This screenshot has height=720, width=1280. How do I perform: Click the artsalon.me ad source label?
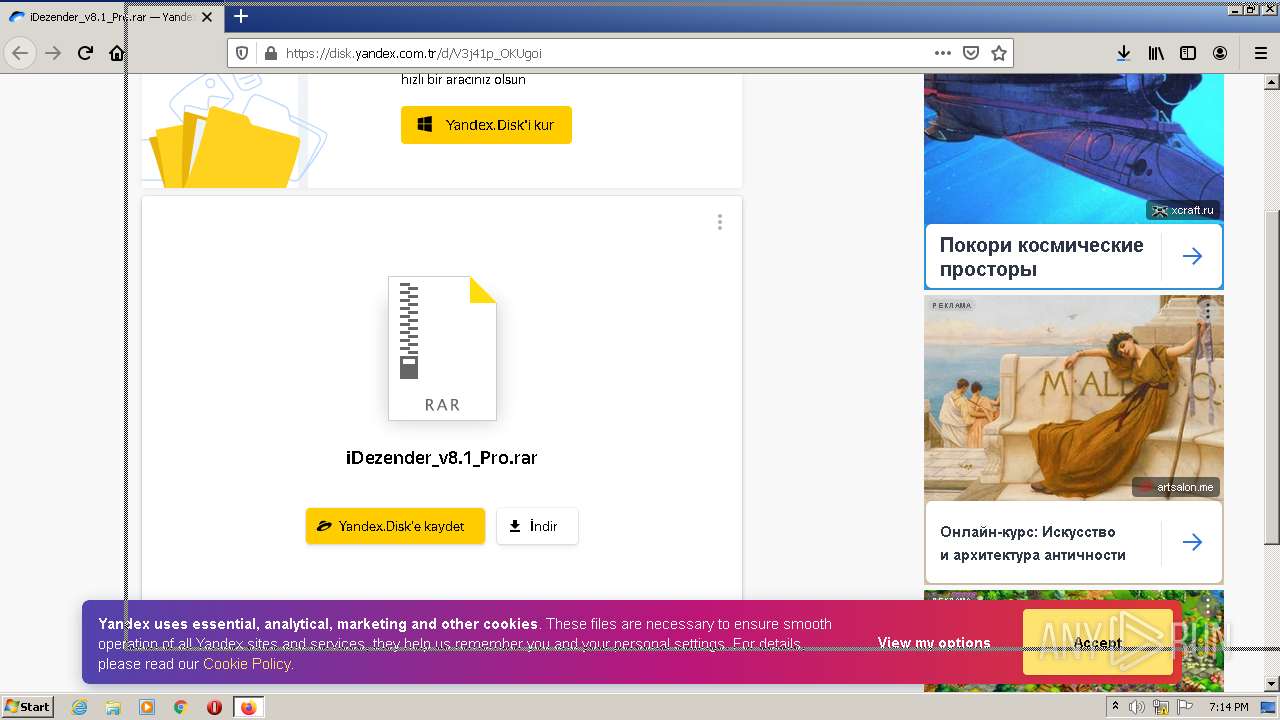[x=1176, y=487]
